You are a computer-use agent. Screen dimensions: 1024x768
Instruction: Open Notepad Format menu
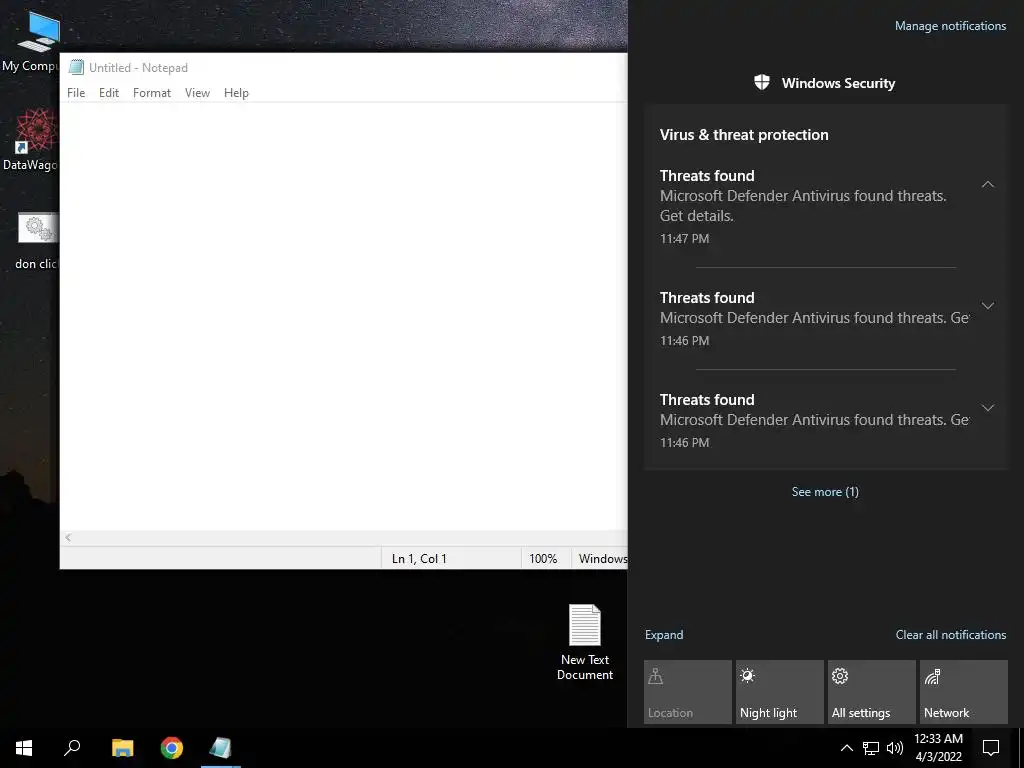152,93
